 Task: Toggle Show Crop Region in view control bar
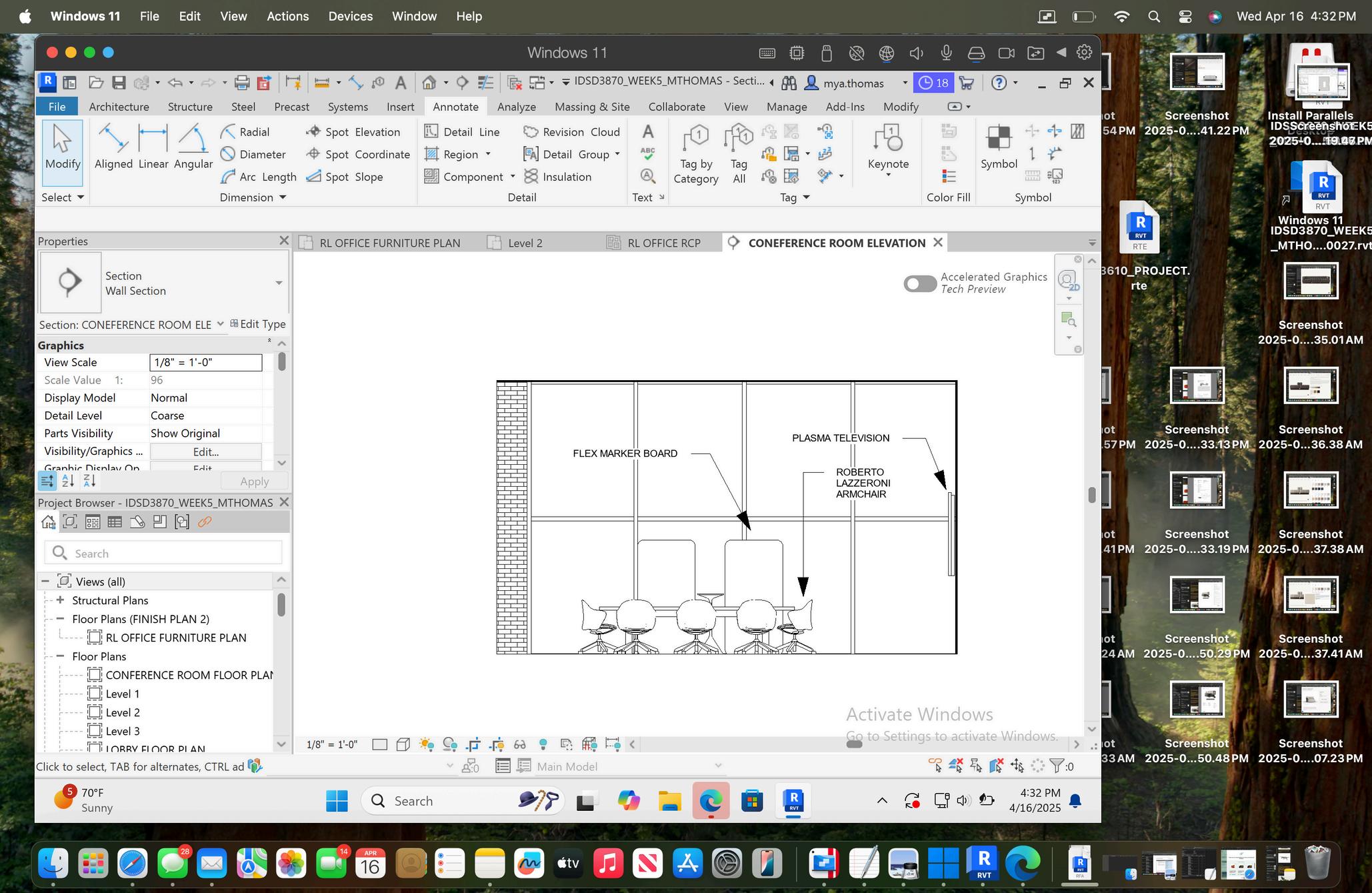[x=497, y=744]
